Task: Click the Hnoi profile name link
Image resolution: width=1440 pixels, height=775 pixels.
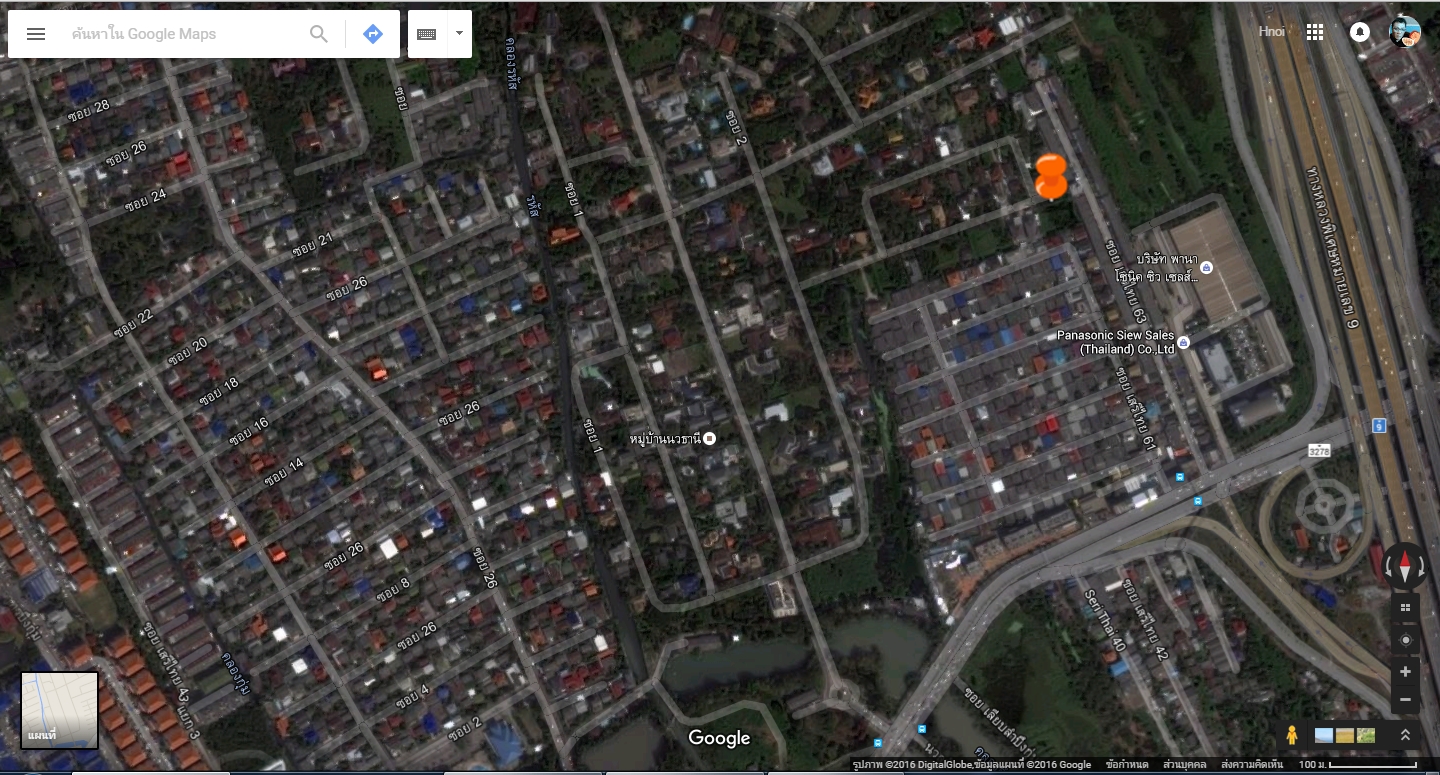Action: 1272,32
